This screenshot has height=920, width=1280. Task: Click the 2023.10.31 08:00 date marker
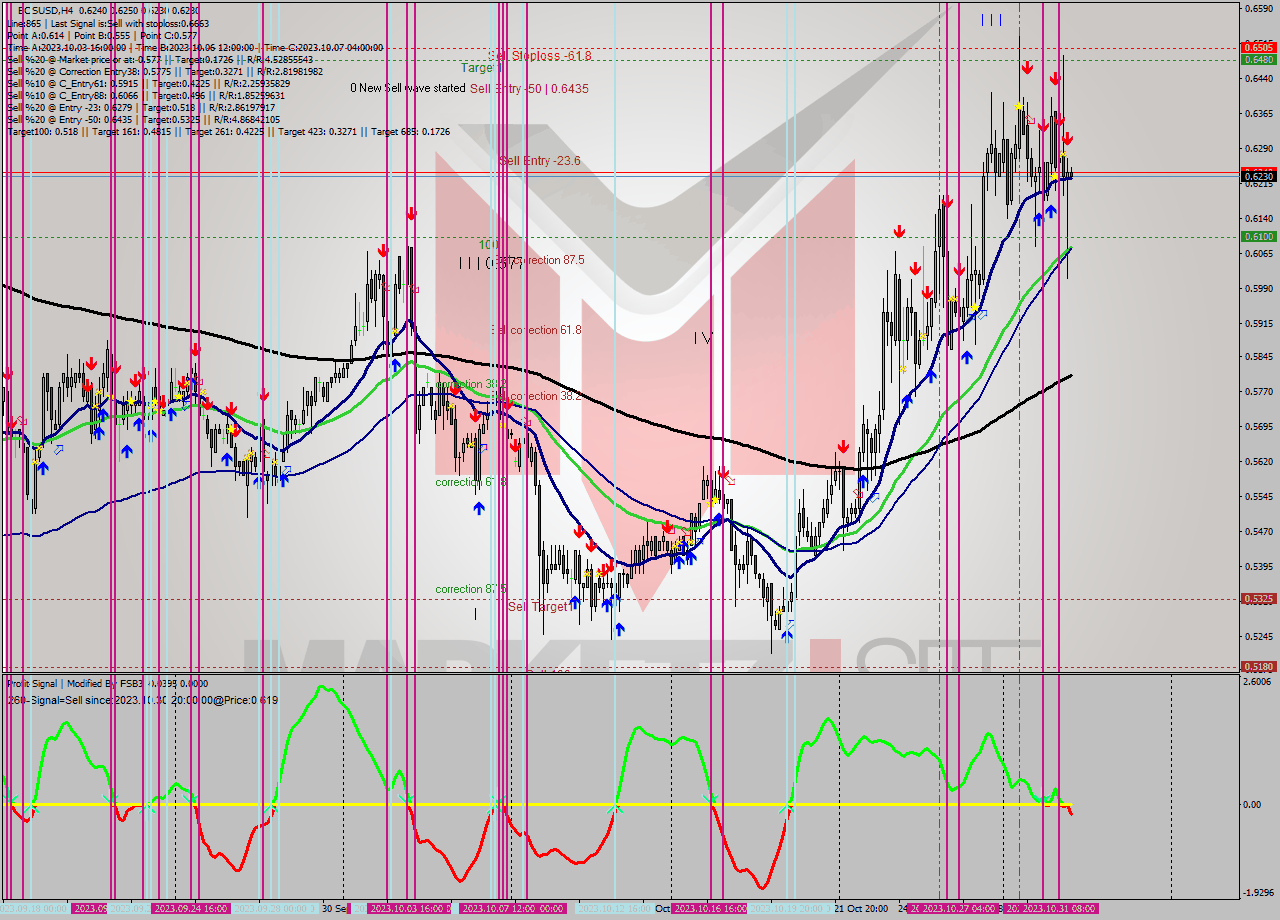tap(1058, 908)
